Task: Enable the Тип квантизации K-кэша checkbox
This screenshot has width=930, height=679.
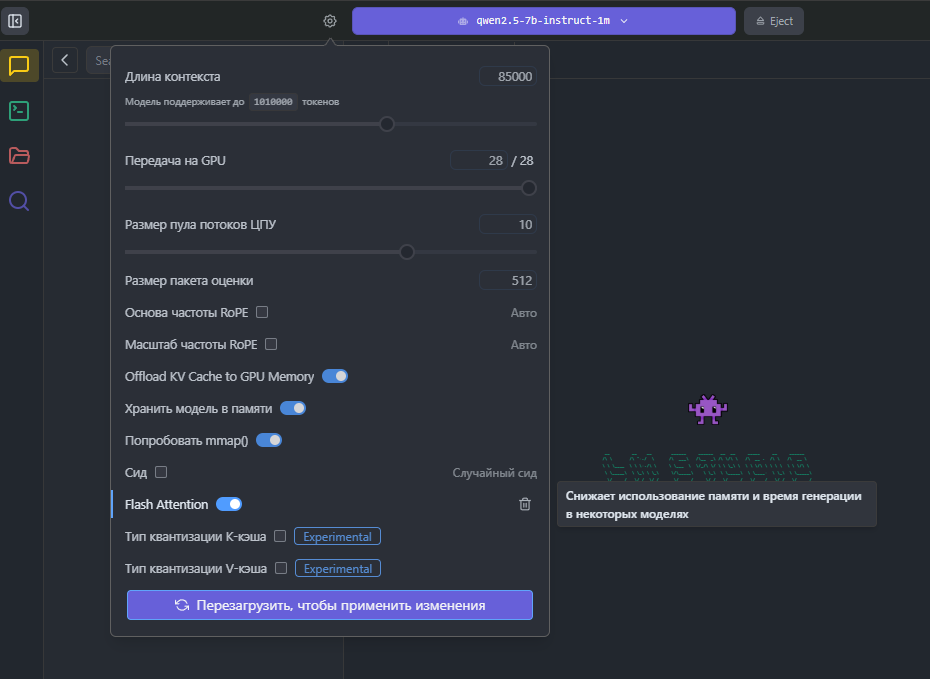Action: [x=280, y=537]
